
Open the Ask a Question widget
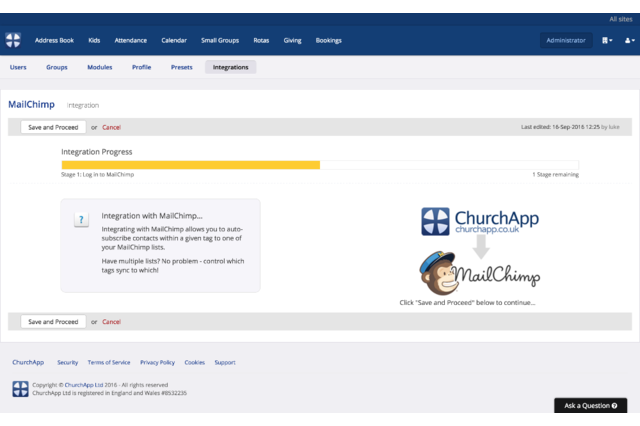[590, 405]
